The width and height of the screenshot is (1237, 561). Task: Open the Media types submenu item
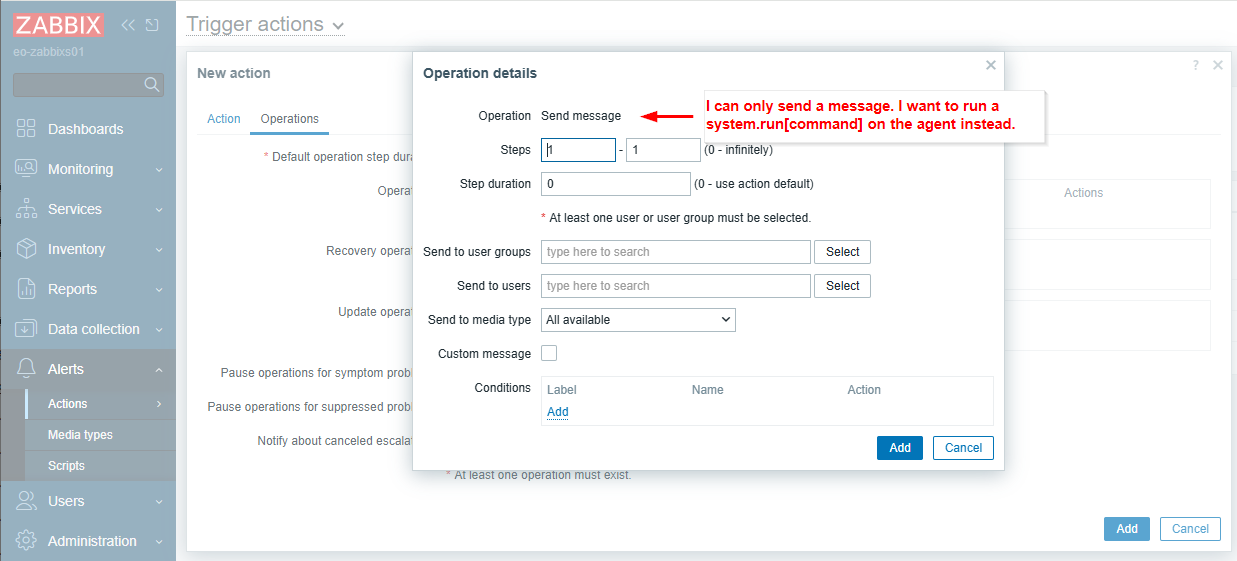click(80, 435)
